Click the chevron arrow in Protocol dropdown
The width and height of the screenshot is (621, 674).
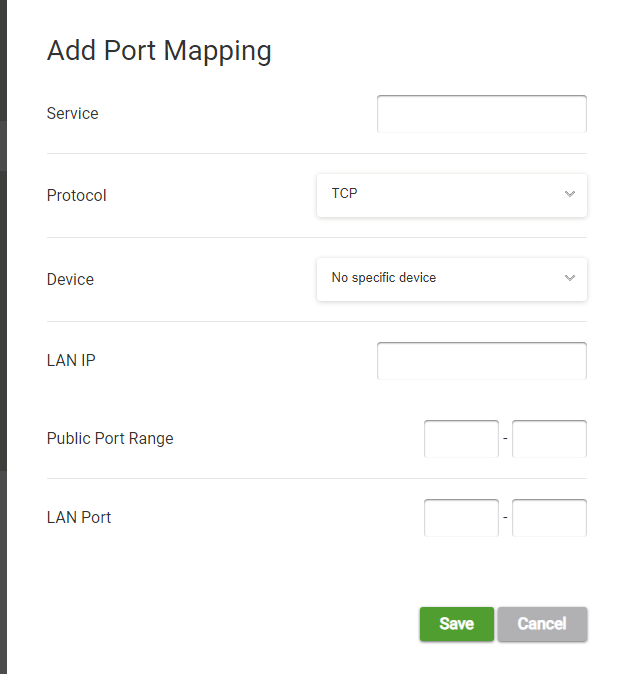tap(570, 194)
